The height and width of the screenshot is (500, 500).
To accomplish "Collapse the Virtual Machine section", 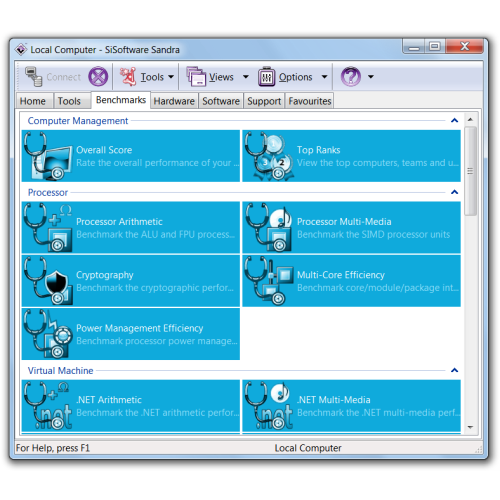I will pos(454,370).
